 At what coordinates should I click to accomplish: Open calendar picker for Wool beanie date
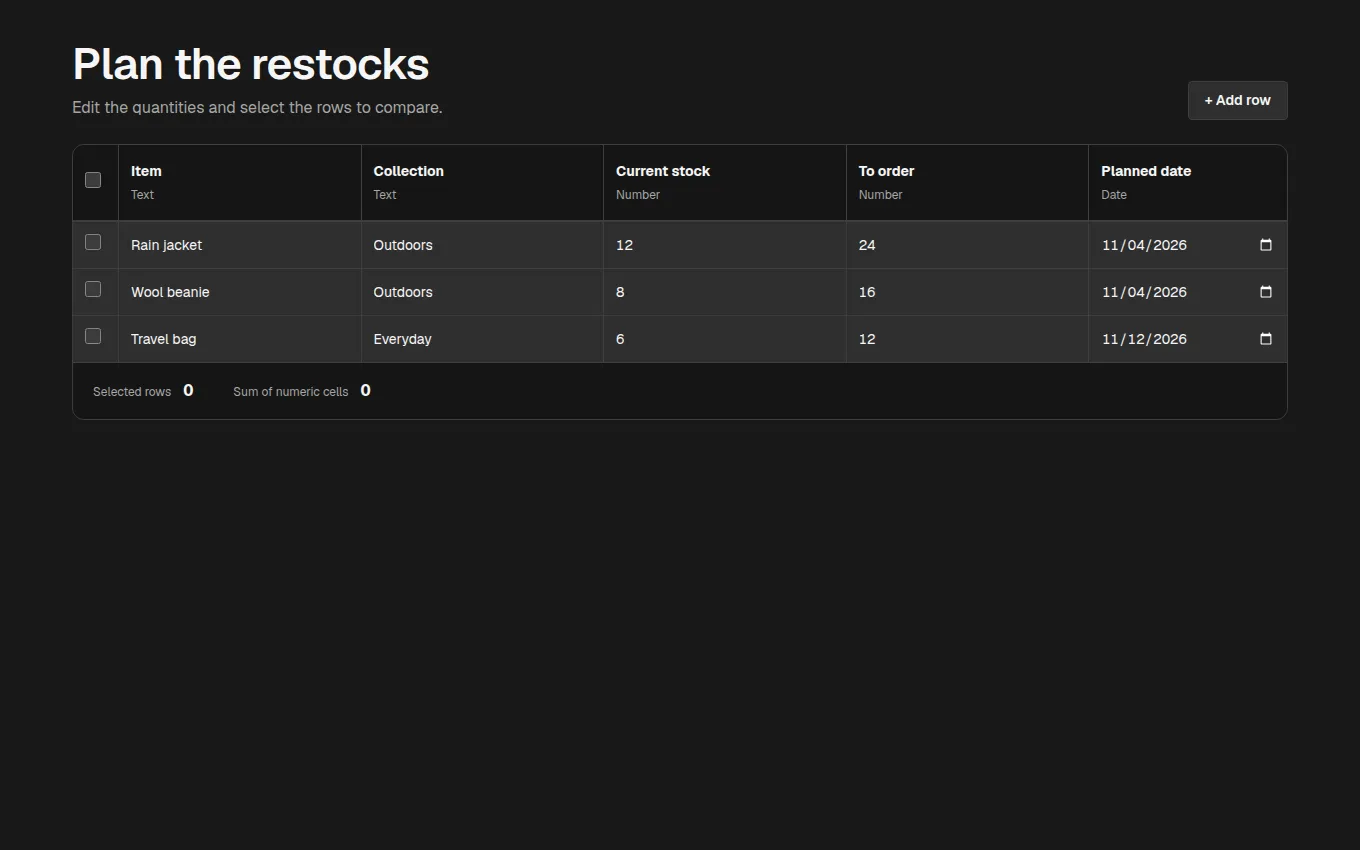coord(1265,292)
